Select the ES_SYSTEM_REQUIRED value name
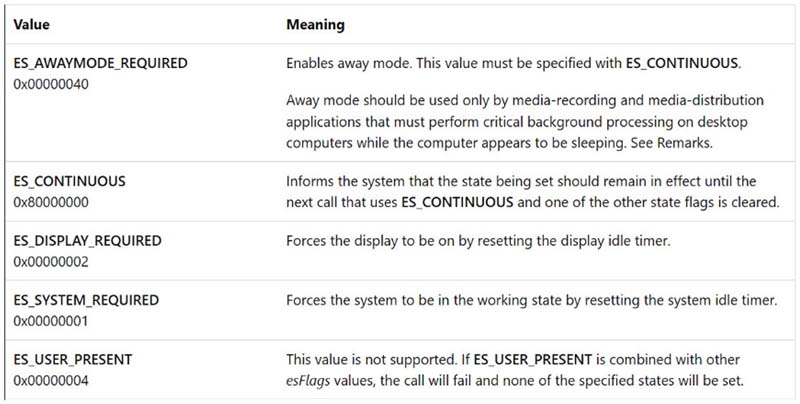 coord(86,300)
